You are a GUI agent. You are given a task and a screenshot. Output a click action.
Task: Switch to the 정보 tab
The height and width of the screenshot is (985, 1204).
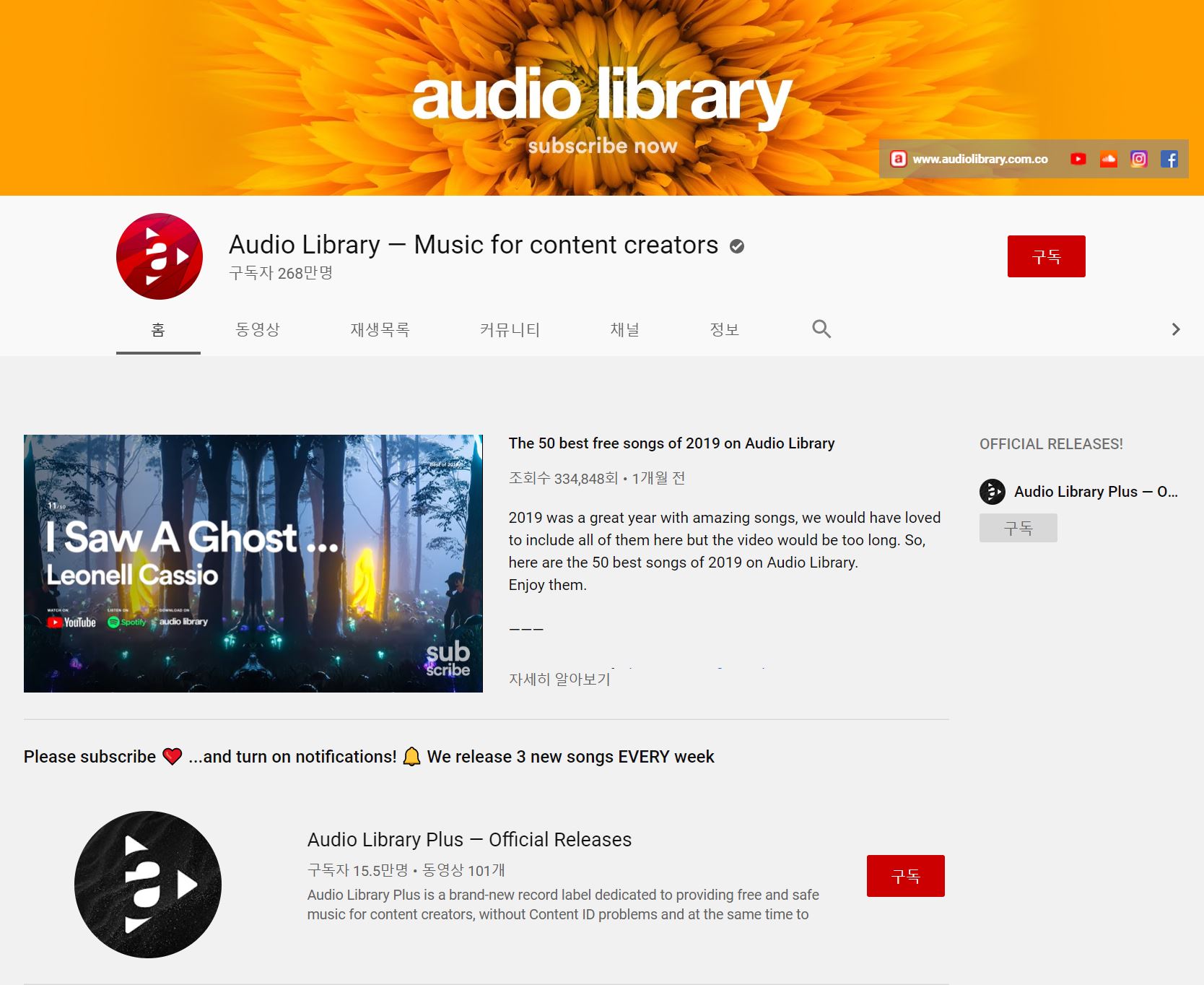(724, 330)
